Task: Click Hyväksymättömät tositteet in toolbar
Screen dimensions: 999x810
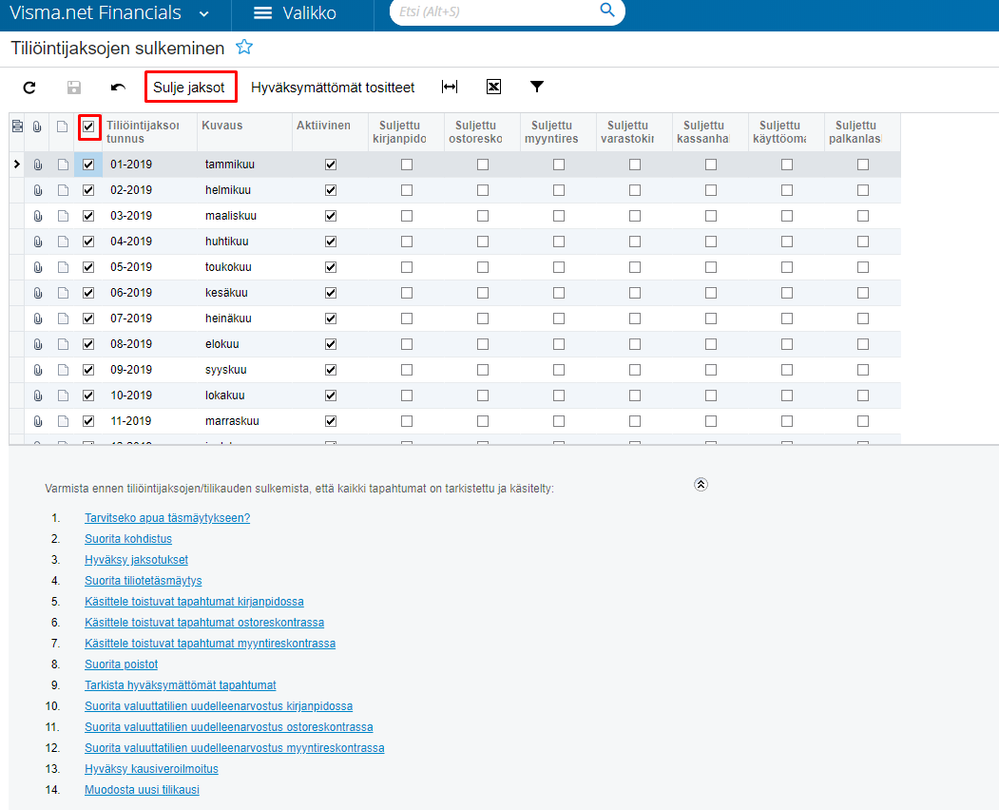Action: tap(333, 87)
